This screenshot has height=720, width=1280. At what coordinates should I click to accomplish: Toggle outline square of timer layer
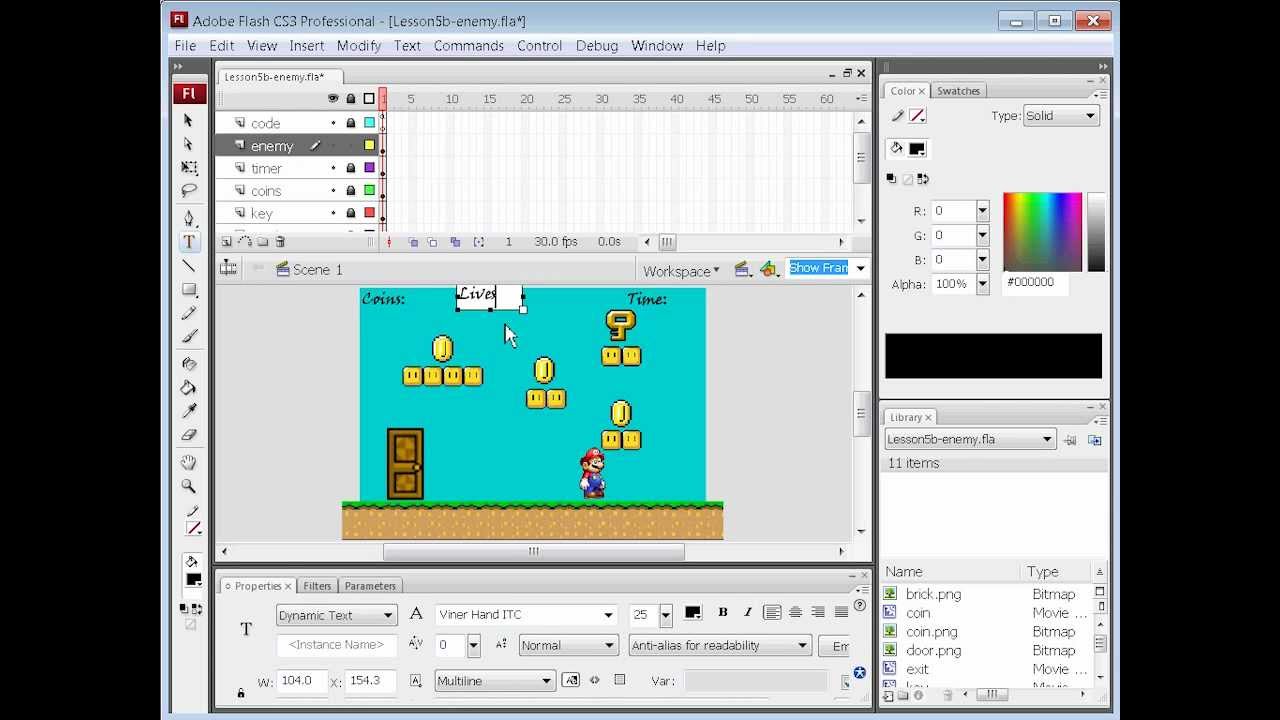pyautogui.click(x=369, y=168)
